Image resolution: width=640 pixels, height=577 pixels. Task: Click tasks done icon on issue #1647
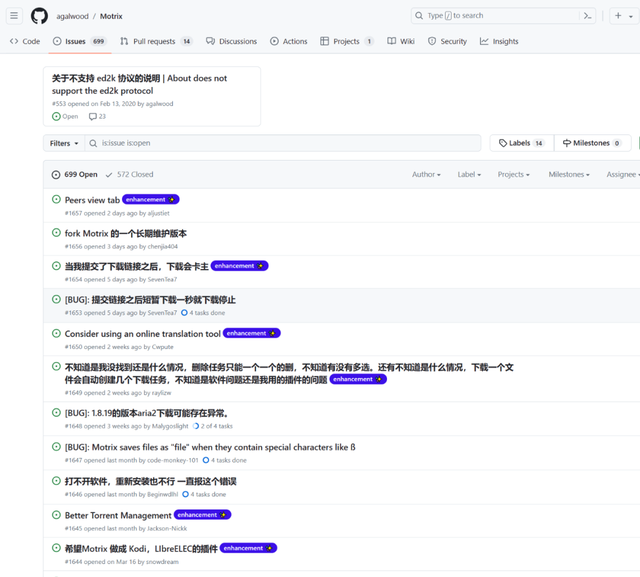click(206, 460)
